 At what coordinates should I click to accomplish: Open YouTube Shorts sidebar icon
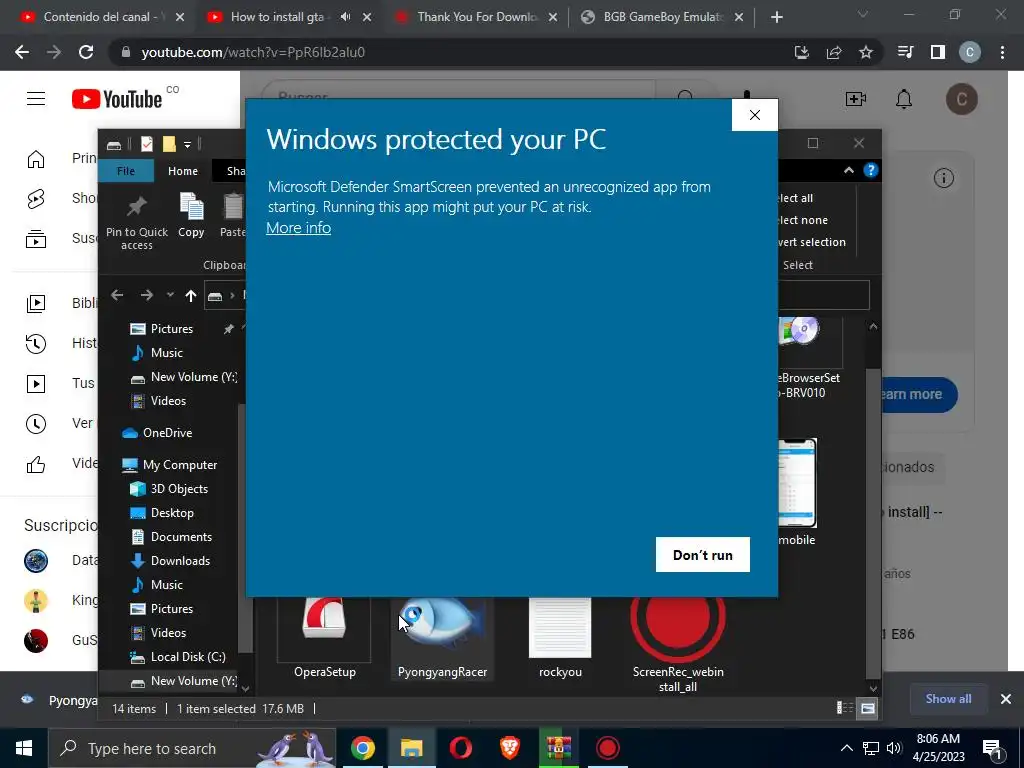[36, 199]
